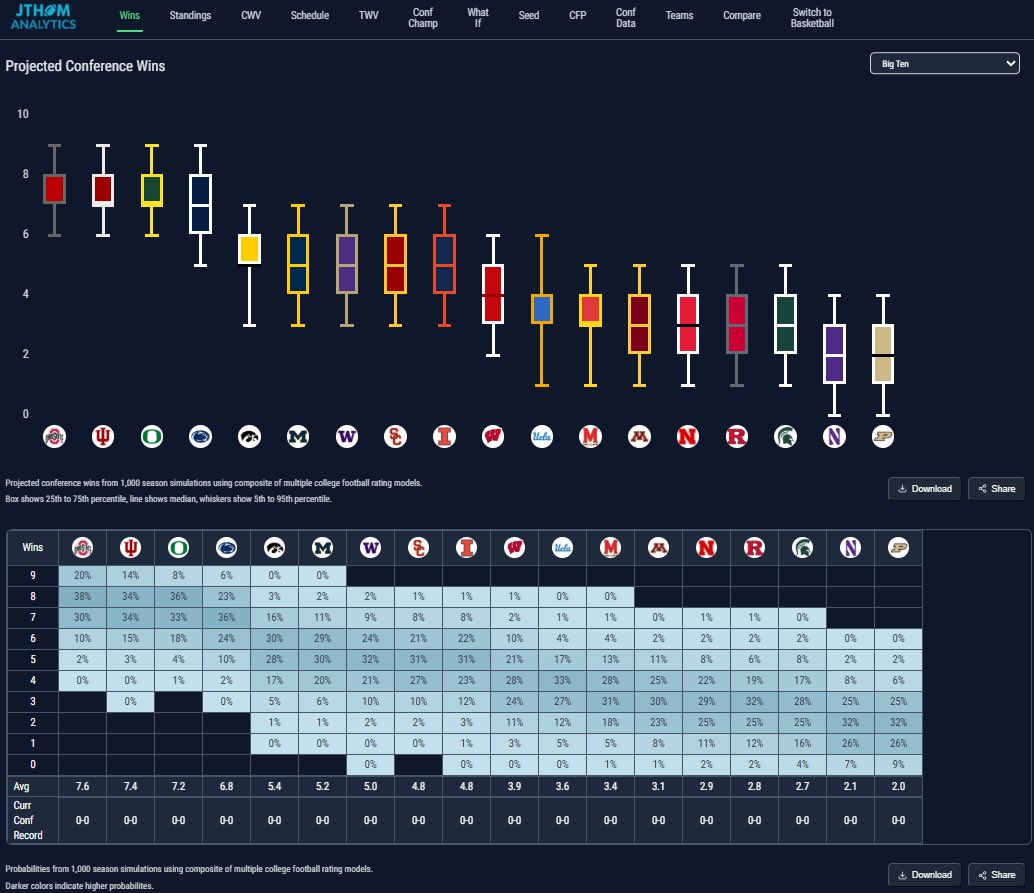1034x893 pixels.
Task: Switch to the Standings tab
Action: click(x=190, y=15)
